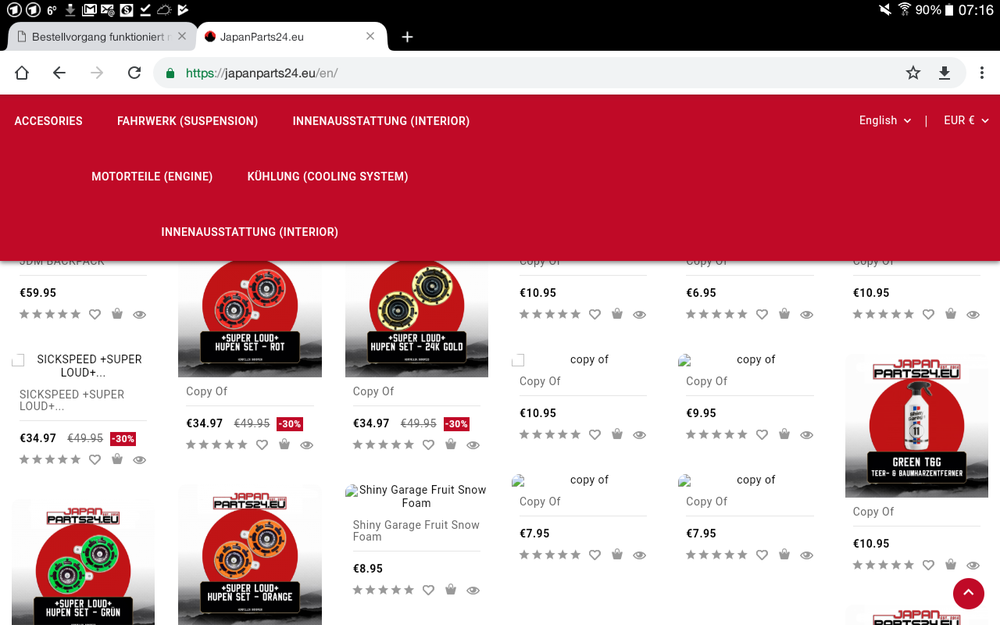The width and height of the screenshot is (1000, 625).
Task: Tap the 07:16 clock
Action: [976, 10]
